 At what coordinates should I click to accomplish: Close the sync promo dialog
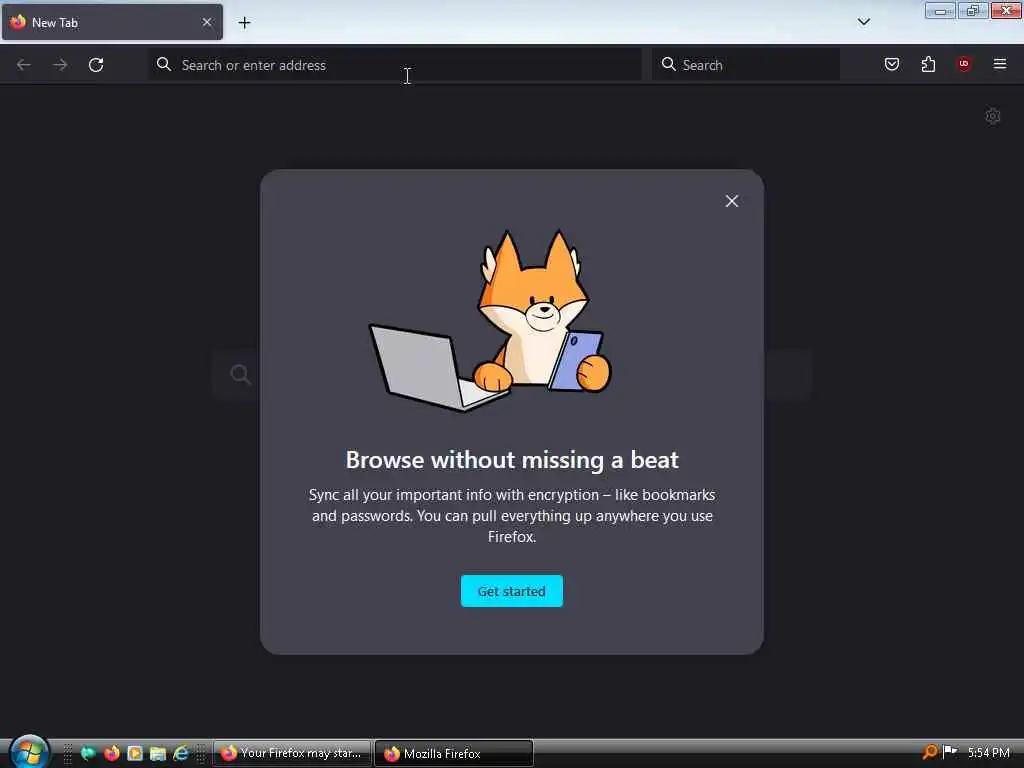pos(731,201)
